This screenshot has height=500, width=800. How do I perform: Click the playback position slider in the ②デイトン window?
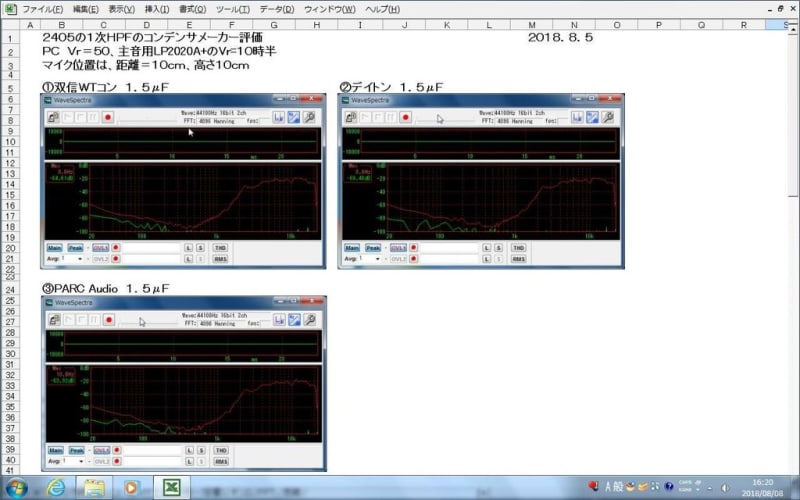click(x=446, y=119)
